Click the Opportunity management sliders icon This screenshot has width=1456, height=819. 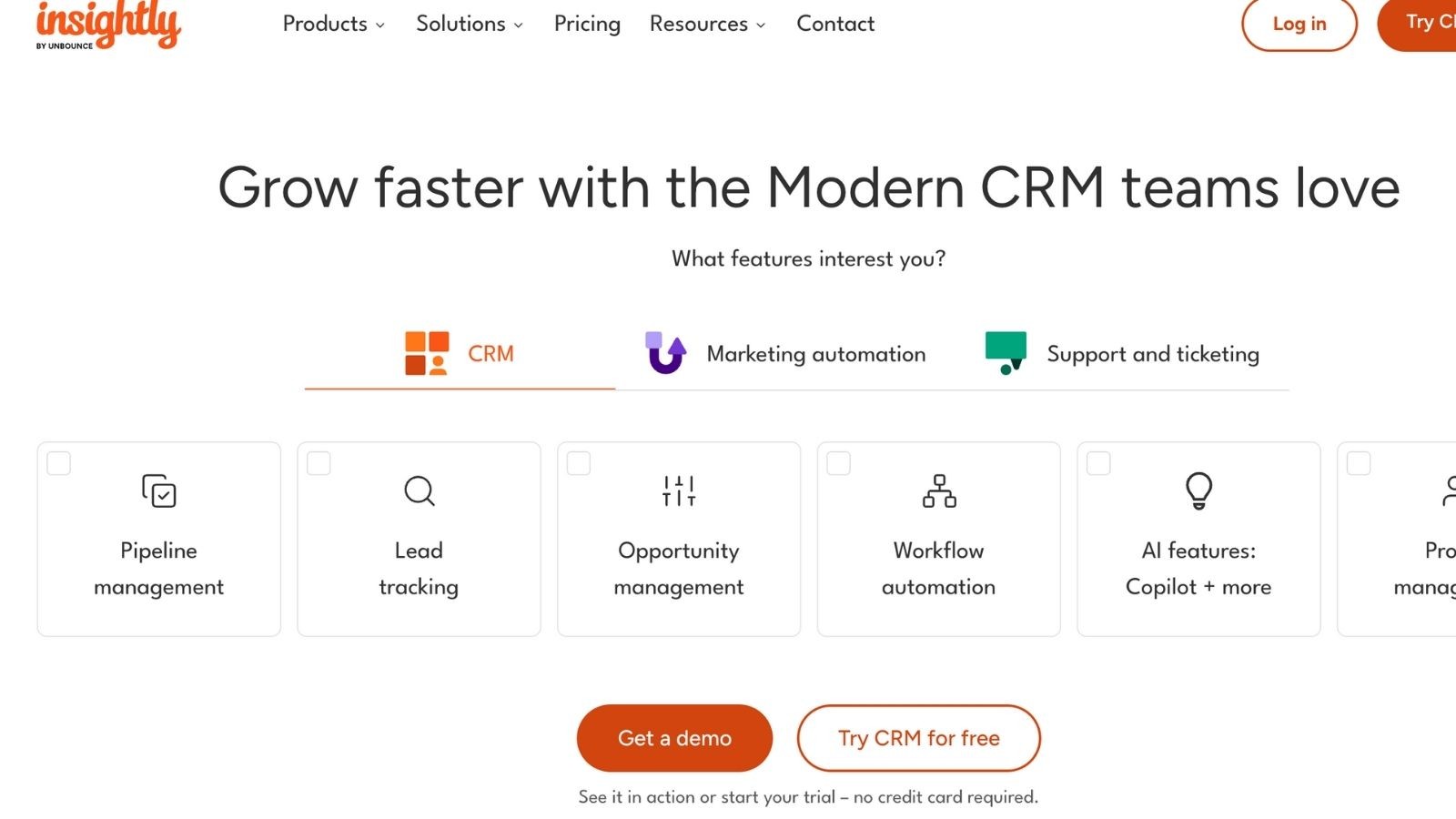pyautogui.click(x=678, y=490)
